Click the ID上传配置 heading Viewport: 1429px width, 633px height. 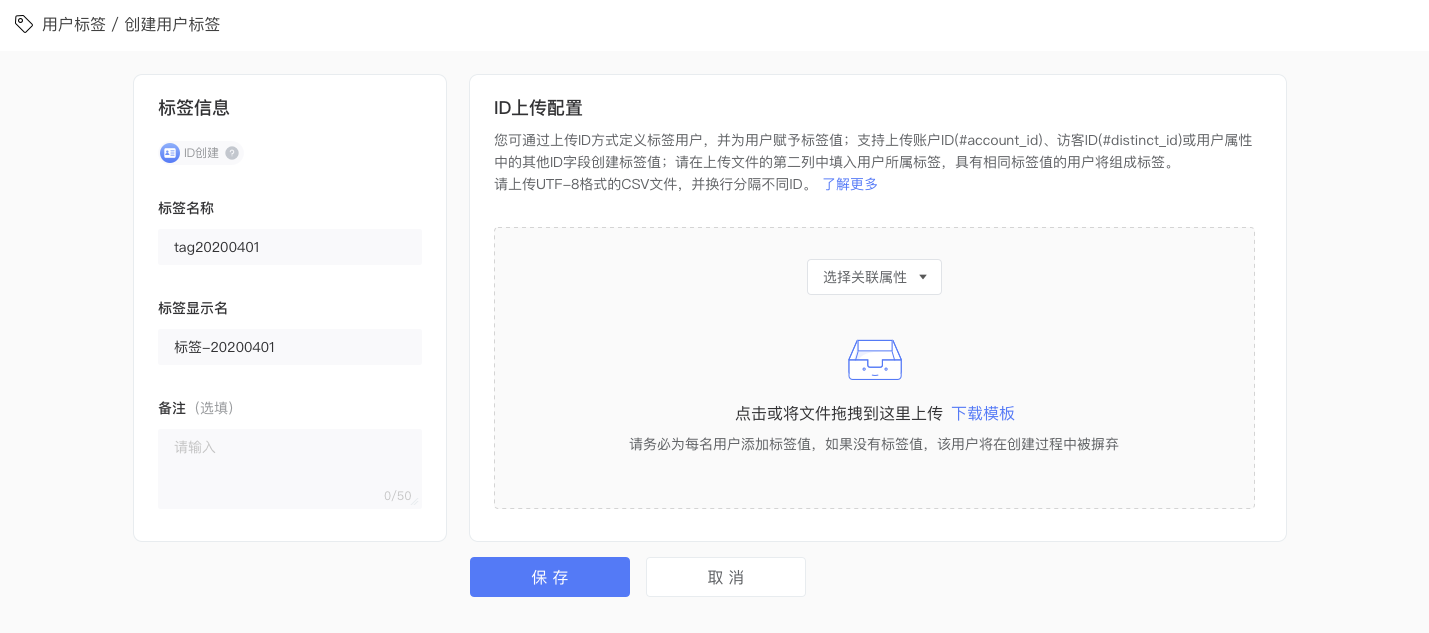538,108
